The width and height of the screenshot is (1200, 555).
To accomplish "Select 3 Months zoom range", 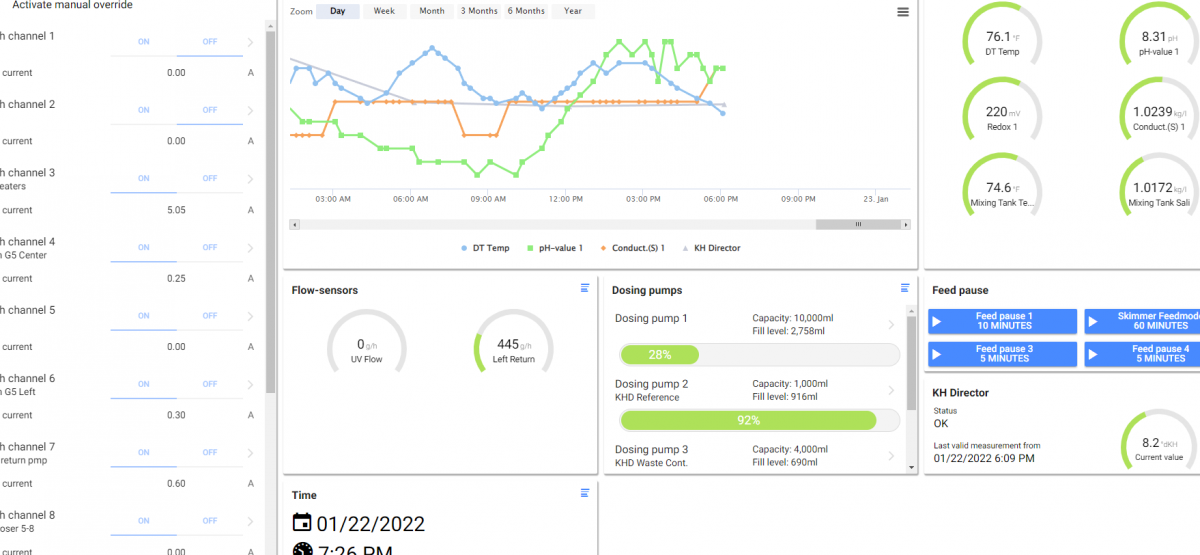I will click(479, 12).
